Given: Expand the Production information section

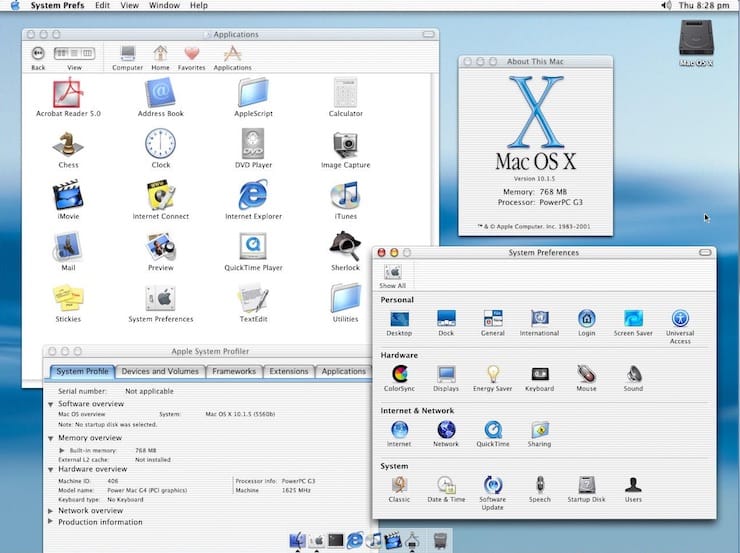Looking at the screenshot, I should [50, 522].
